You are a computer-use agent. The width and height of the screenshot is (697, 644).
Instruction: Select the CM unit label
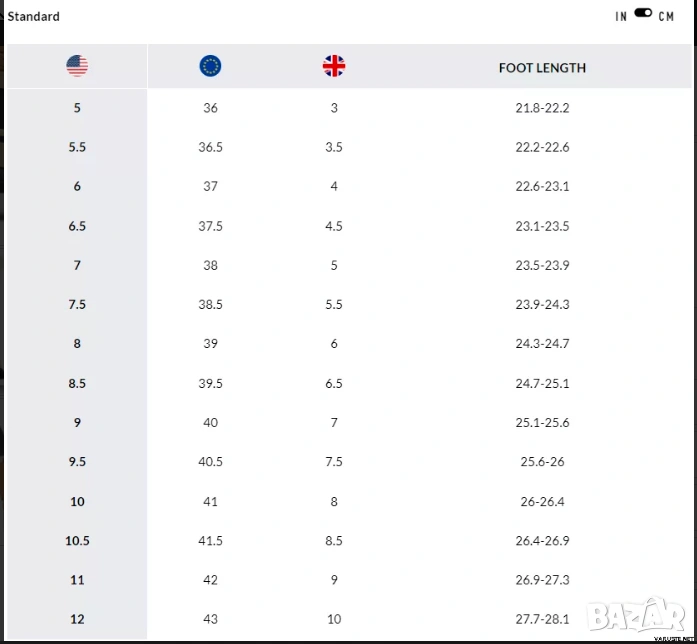666,17
